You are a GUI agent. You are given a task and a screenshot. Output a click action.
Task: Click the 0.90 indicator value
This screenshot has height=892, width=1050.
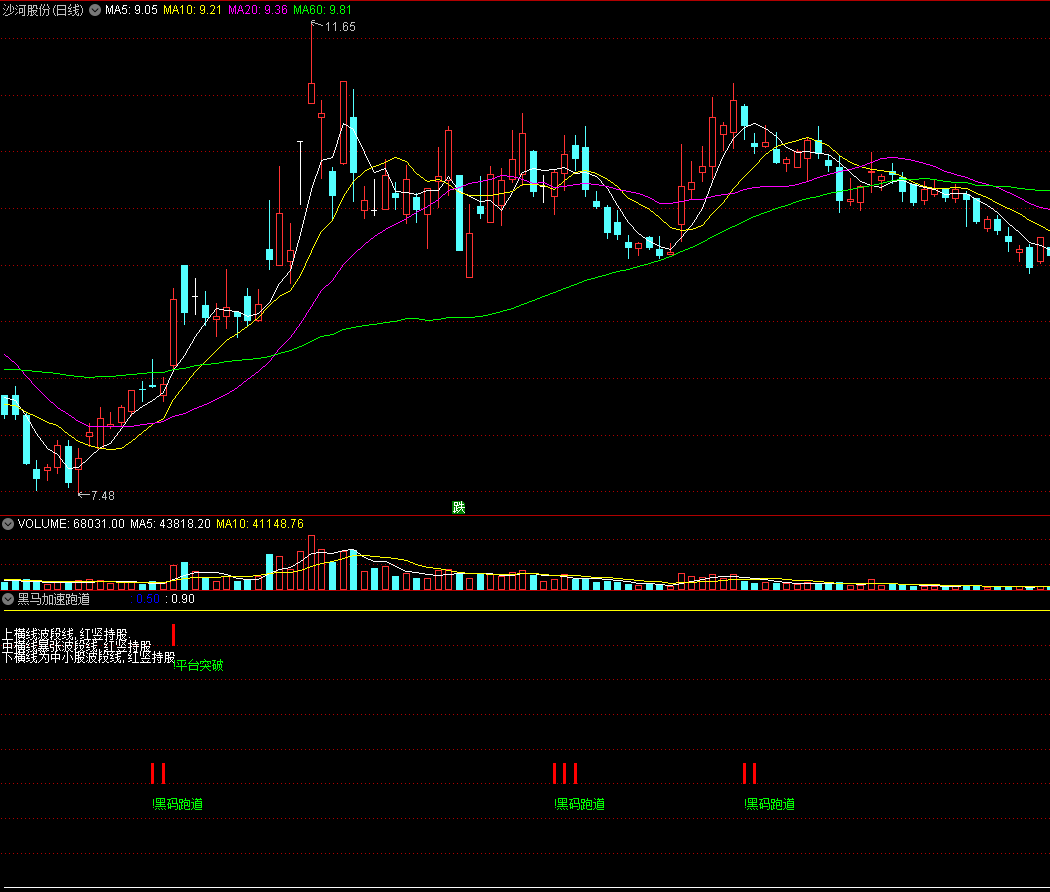[x=183, y=599]
